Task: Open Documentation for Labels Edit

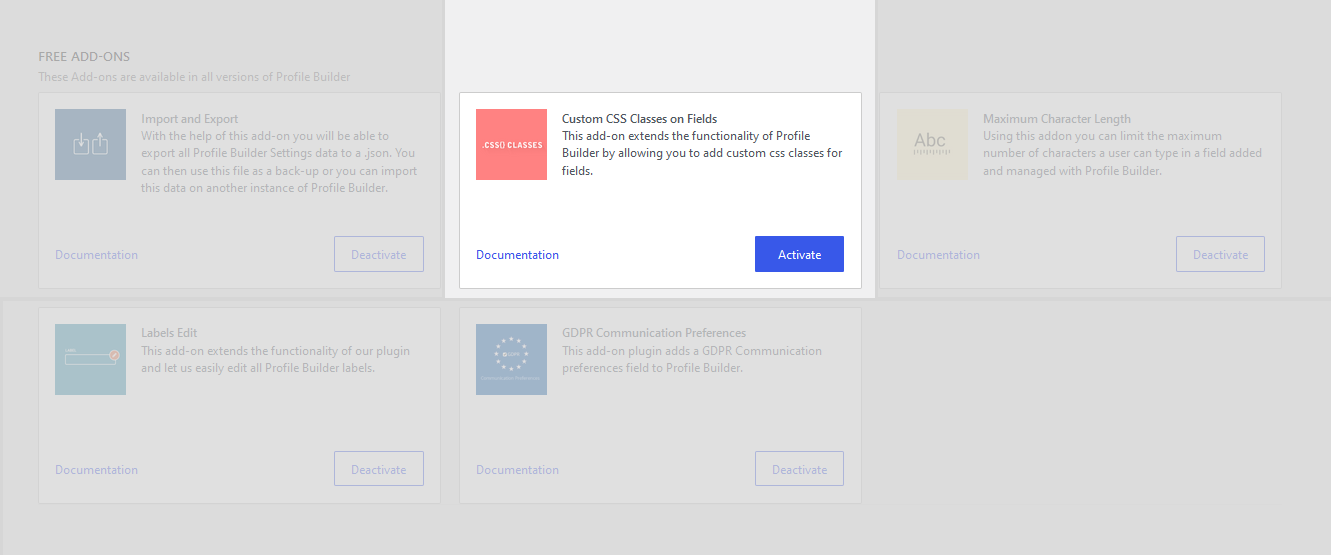Action: 96,470
